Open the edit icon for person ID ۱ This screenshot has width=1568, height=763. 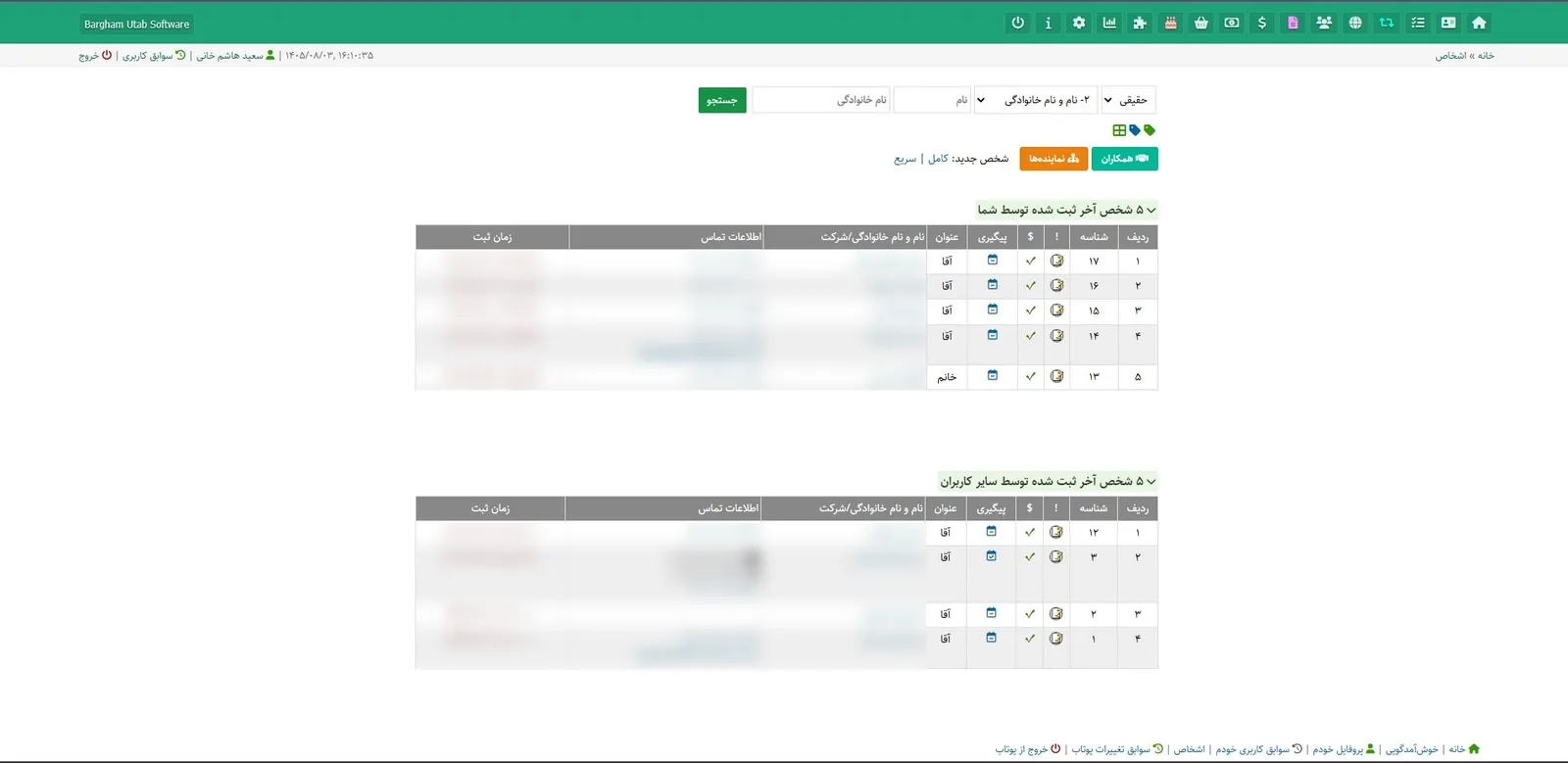pos(1055,639)
